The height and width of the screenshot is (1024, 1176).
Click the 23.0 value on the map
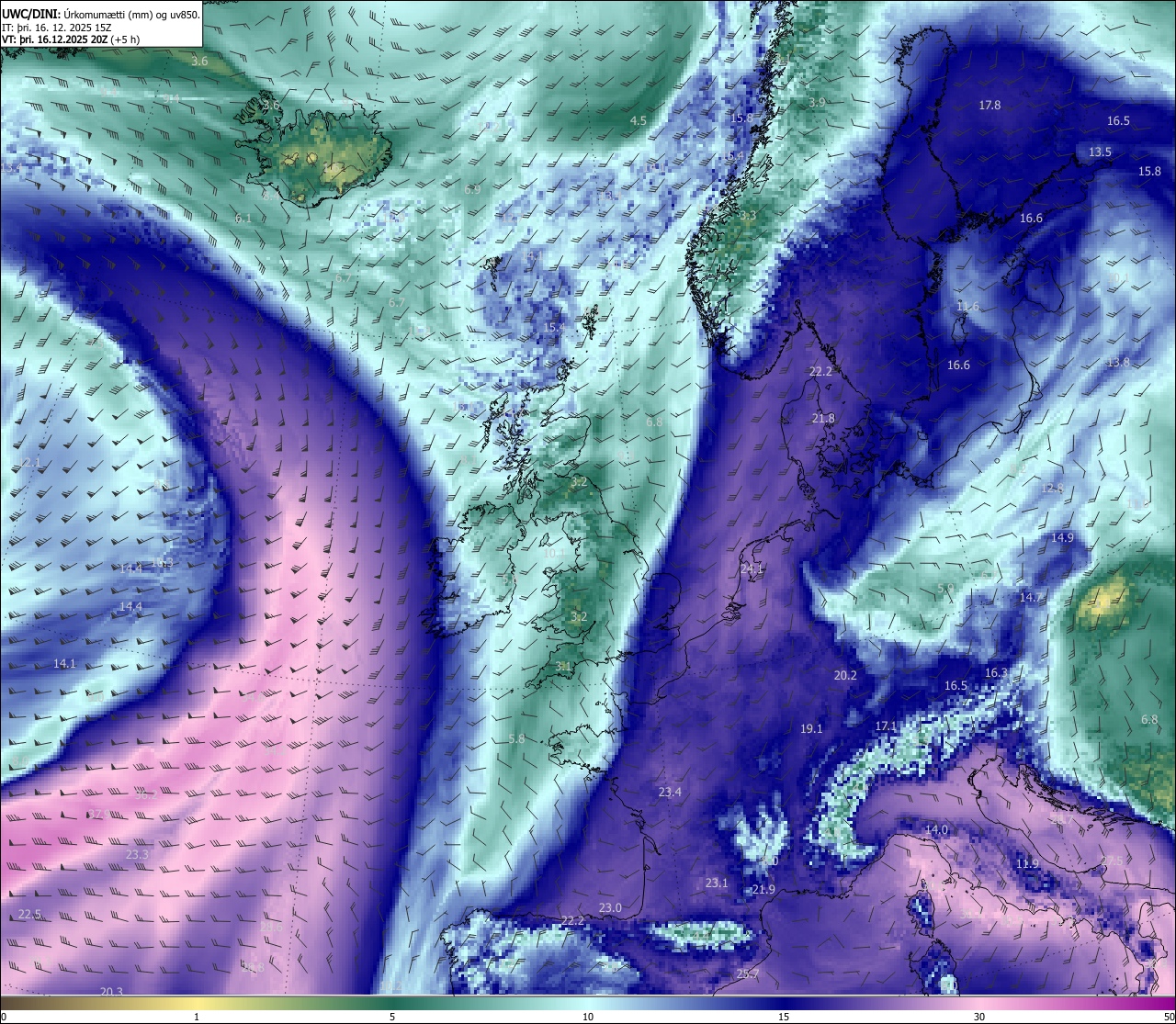(x=610, y=908)
